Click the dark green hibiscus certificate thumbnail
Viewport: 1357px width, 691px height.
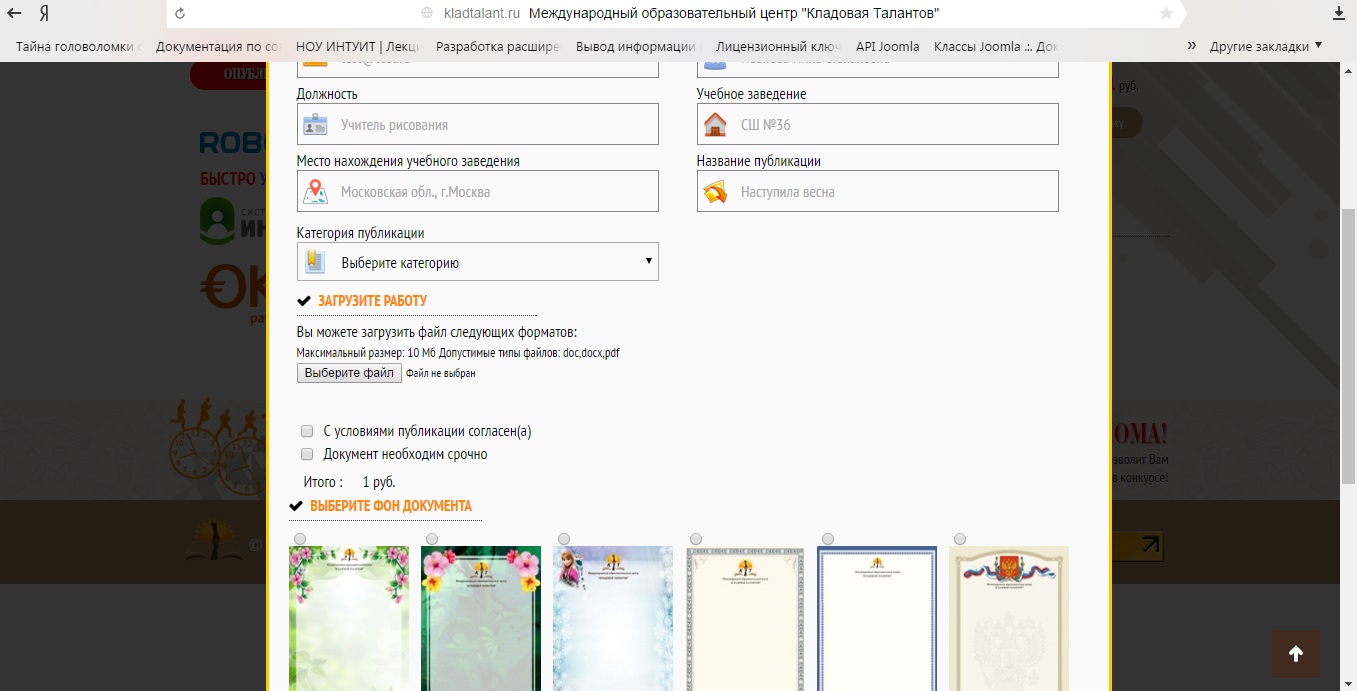(481, 618)
